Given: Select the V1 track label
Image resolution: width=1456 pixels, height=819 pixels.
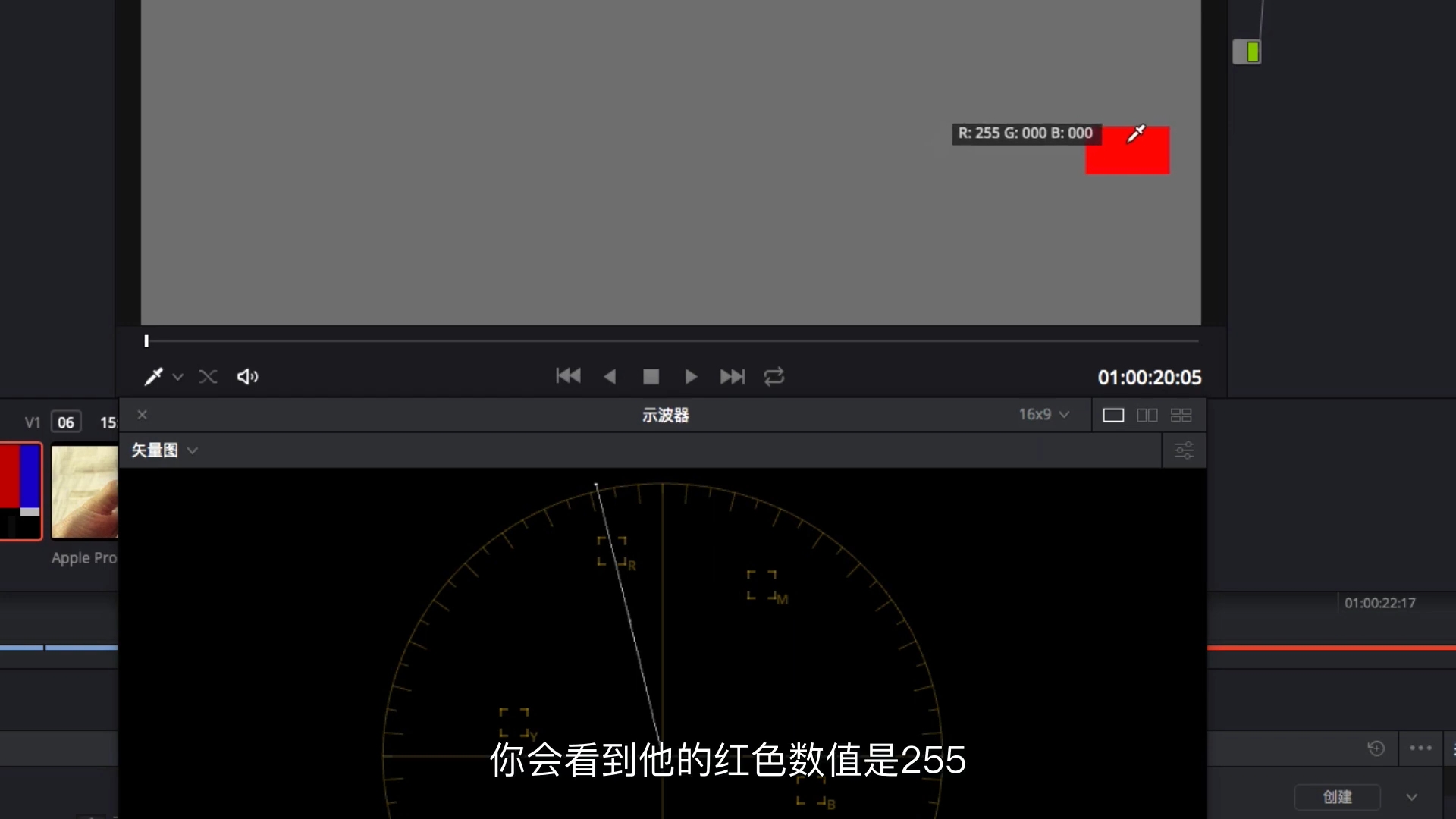Looking at the screenshot, I should (33, 422).
